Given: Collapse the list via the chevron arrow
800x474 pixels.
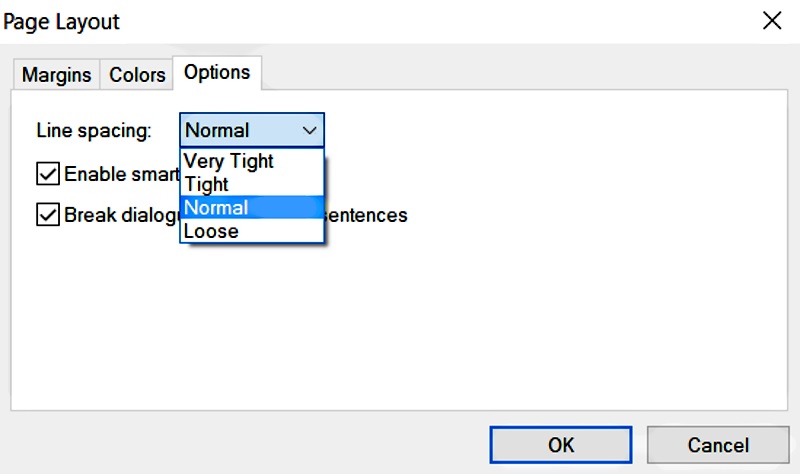Looking at the screenshot, I should point(309,130).
